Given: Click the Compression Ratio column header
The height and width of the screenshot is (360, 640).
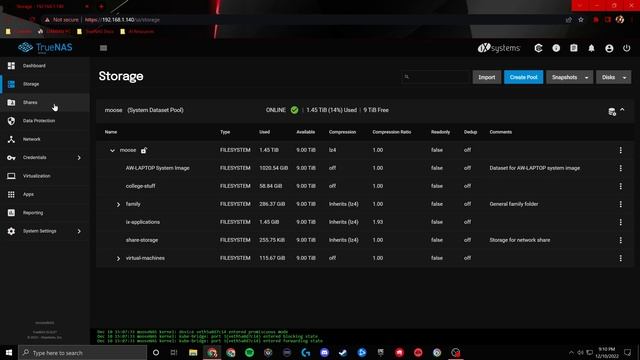Looking at the screenshot, I should coord(392,132).
